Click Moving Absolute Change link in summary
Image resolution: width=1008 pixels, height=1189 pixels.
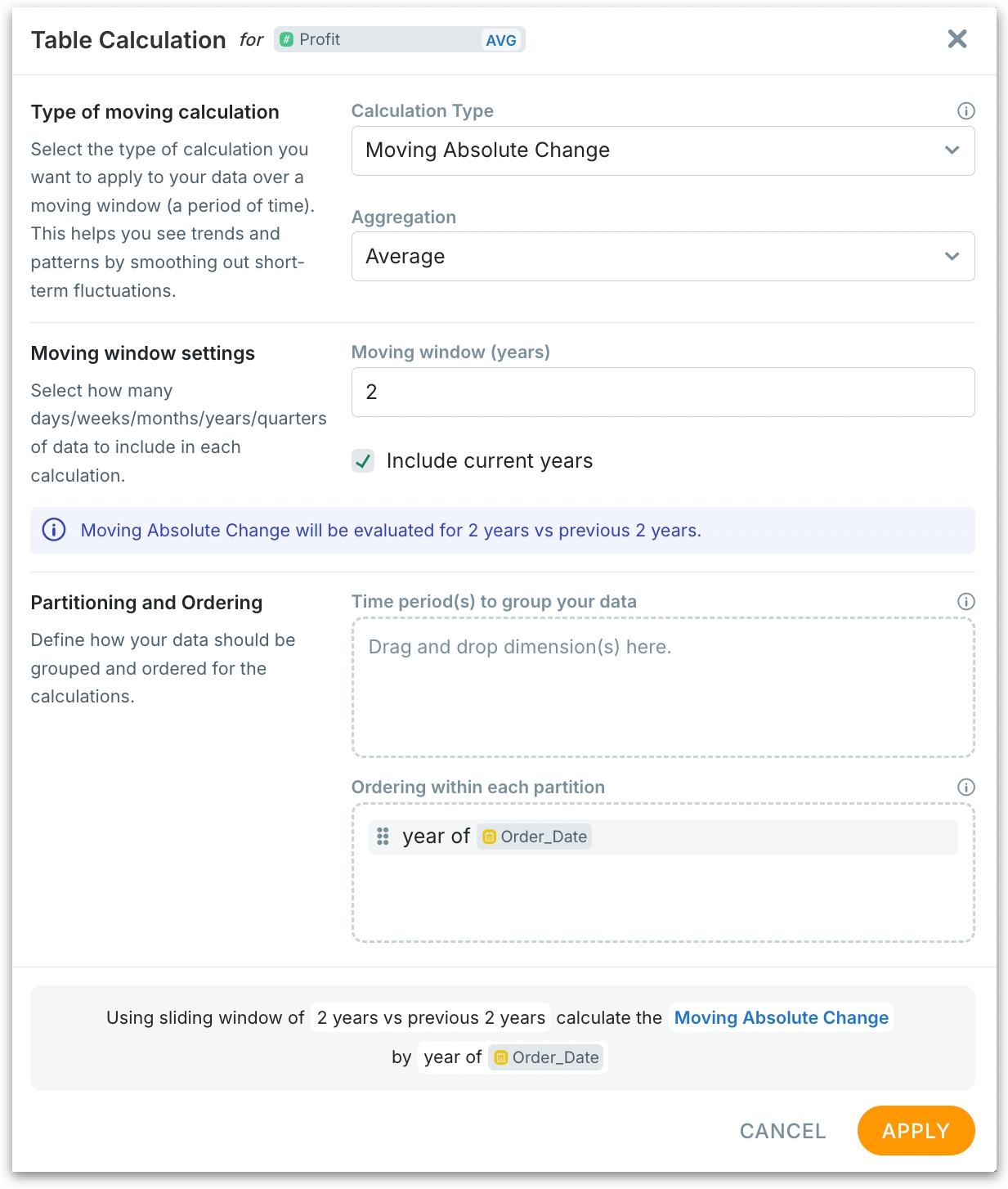pos(781,1018)
